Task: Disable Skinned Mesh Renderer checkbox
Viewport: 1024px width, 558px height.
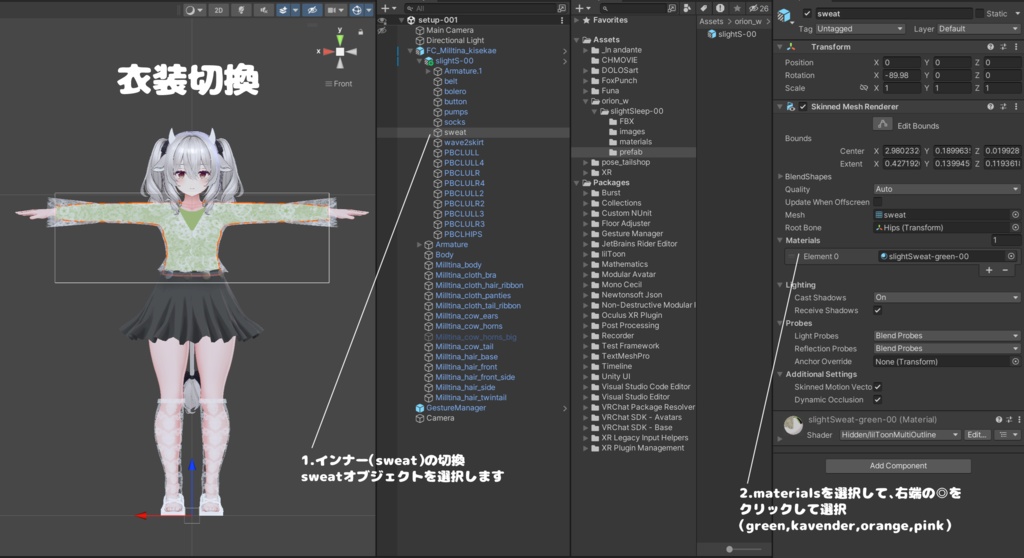Action: pos(803,107)
